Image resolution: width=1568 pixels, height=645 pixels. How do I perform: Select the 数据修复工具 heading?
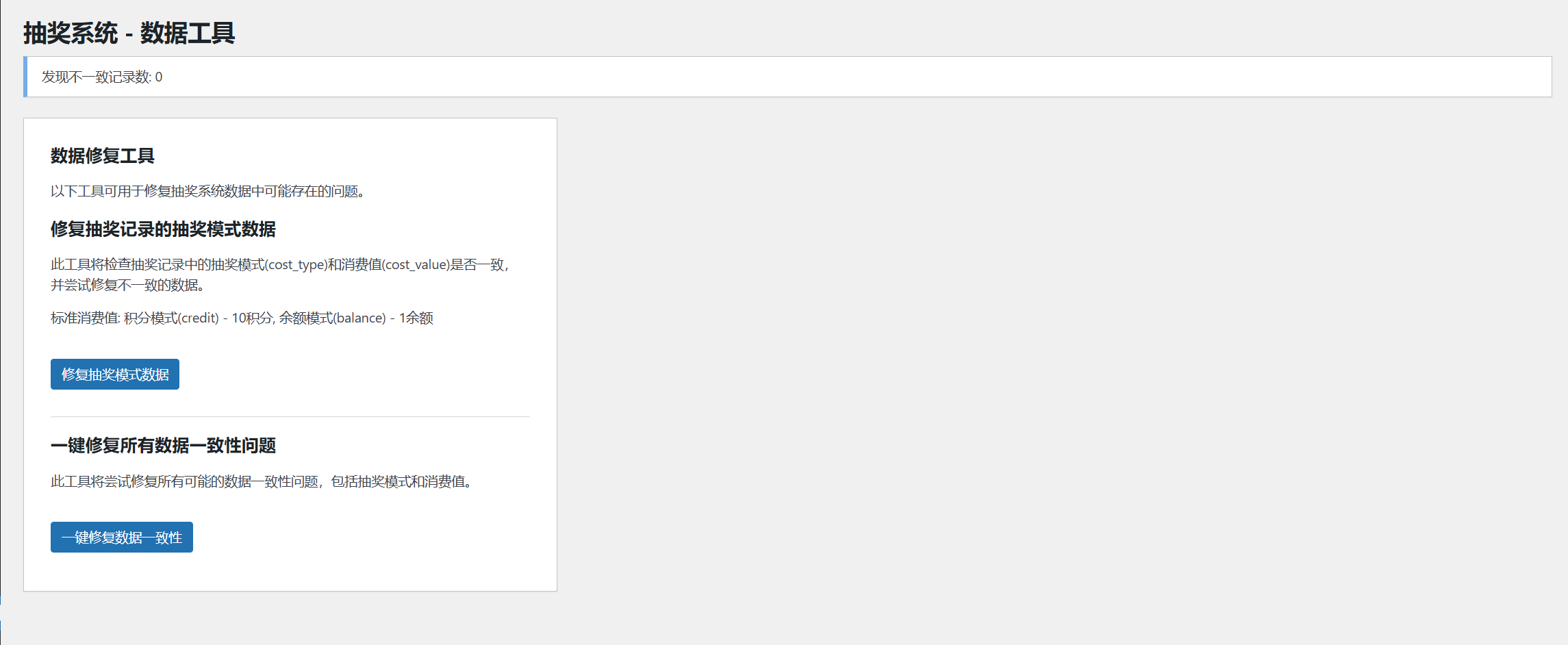point(103,156)
